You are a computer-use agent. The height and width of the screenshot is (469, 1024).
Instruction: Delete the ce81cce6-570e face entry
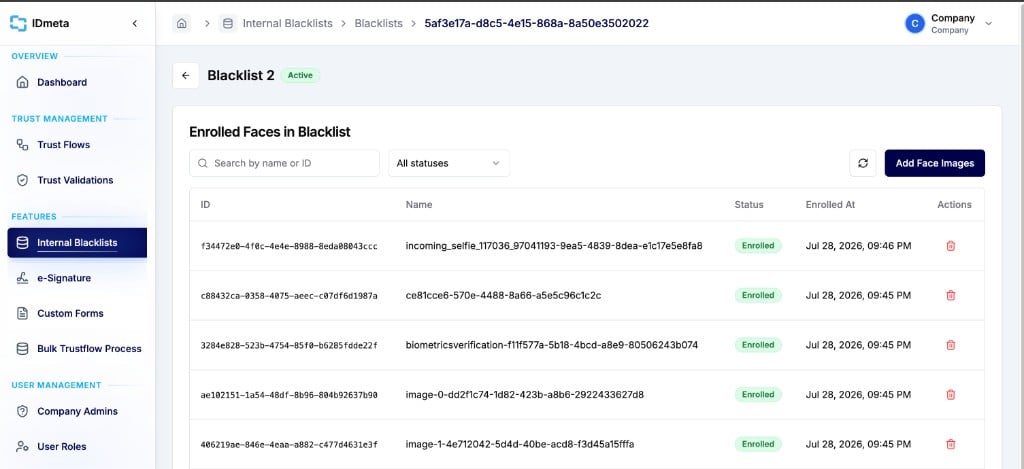tap(950, 295)
